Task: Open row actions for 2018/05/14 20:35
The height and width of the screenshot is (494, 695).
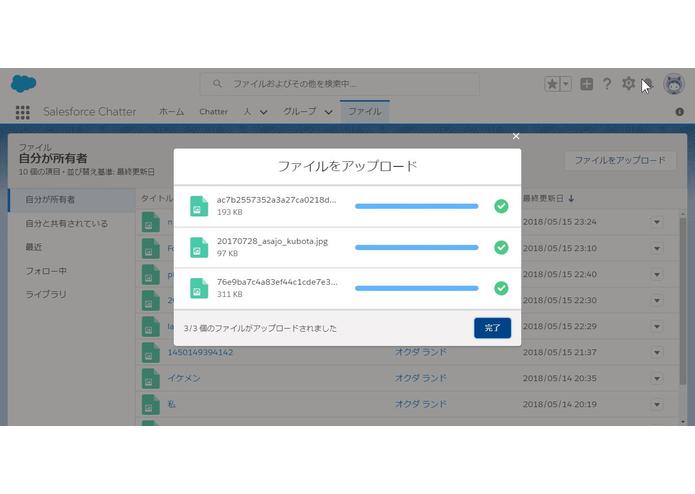Action: [x=657, y=378]
